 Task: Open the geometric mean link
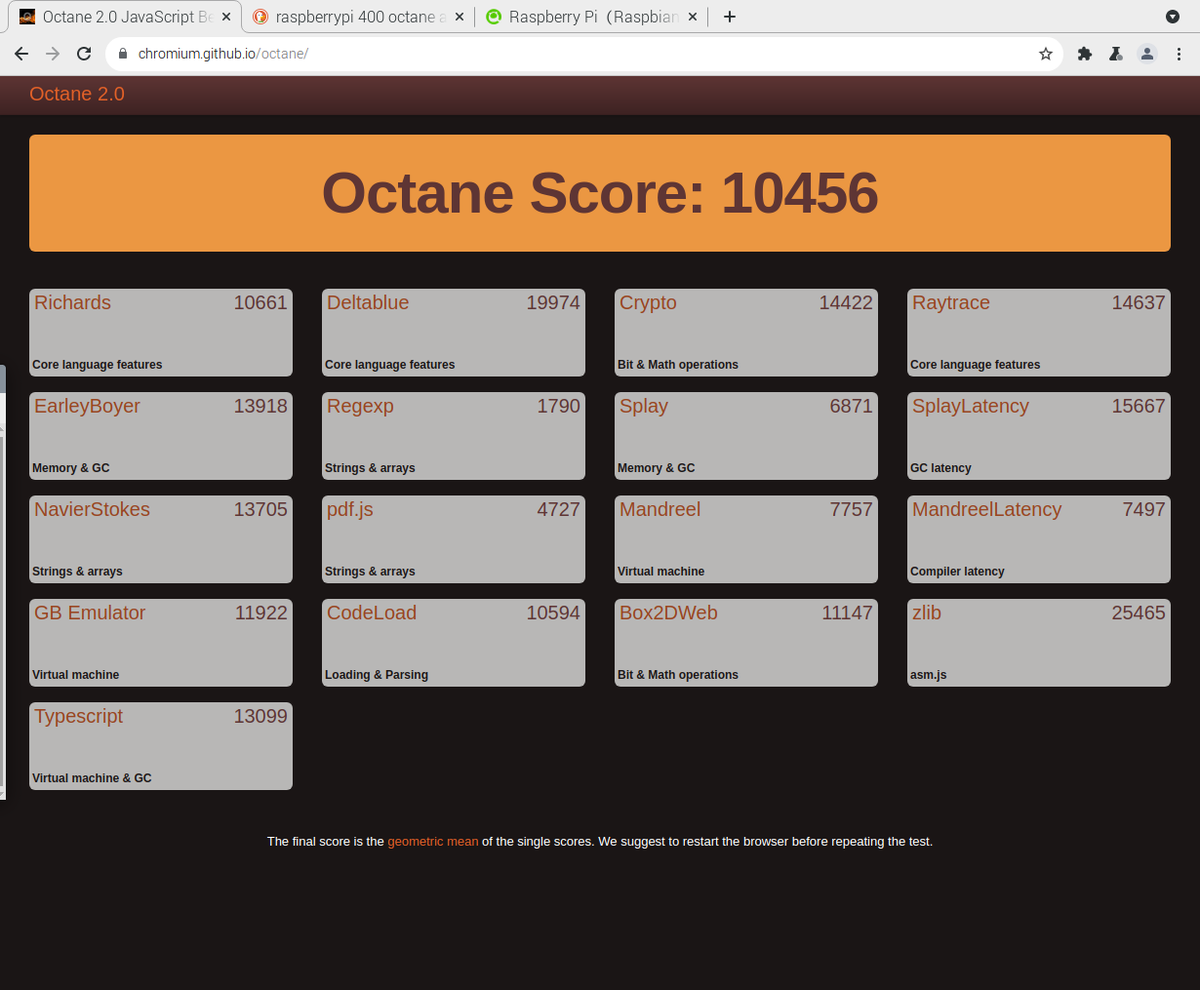coord(433,841)
